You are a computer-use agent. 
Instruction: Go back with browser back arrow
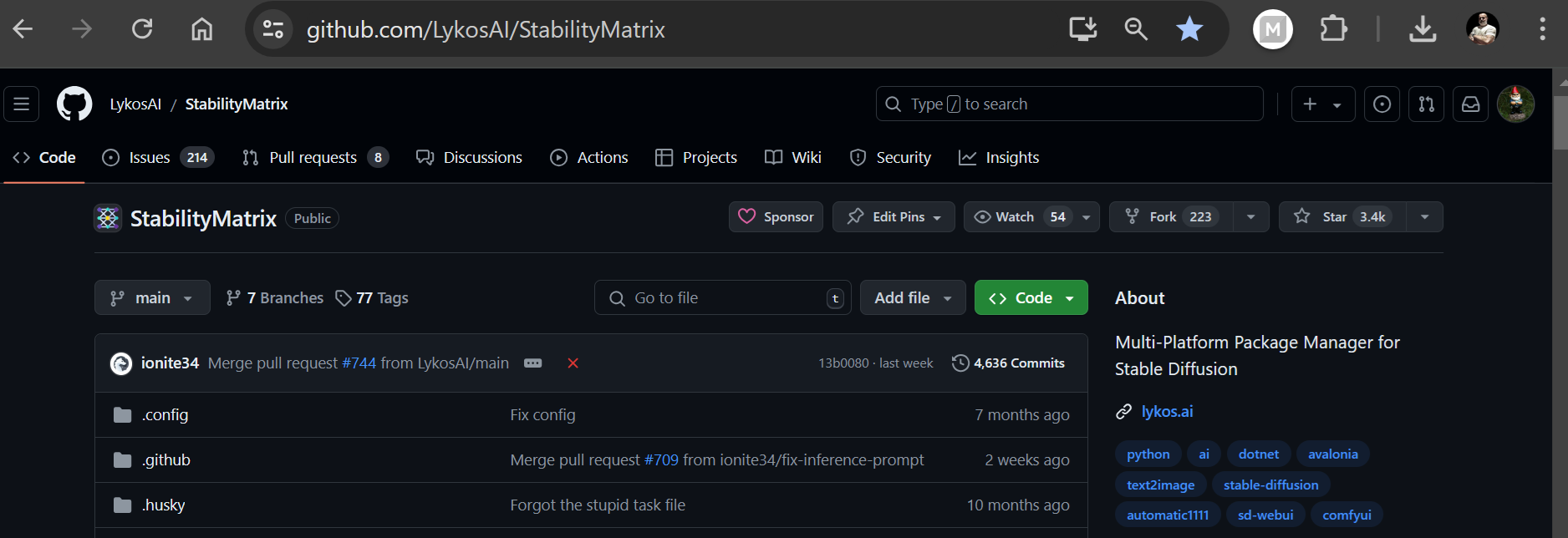[23, 29]
